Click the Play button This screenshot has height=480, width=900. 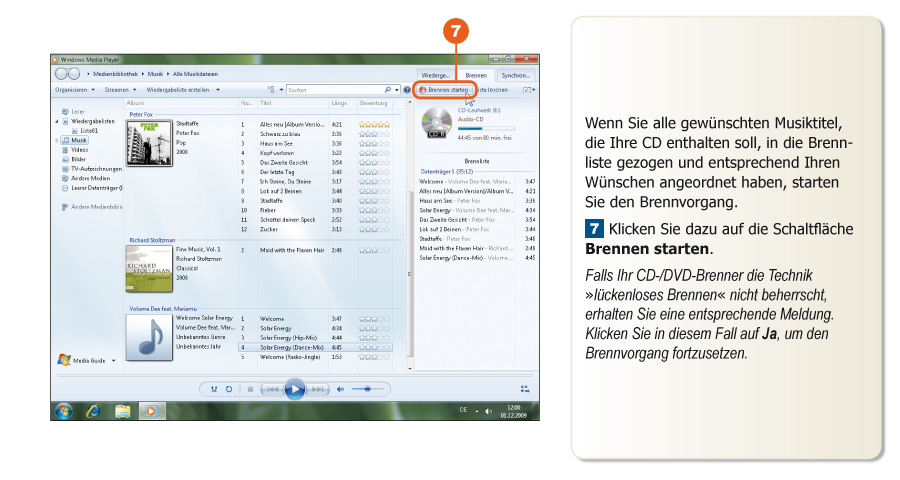[x=294, y=389]
